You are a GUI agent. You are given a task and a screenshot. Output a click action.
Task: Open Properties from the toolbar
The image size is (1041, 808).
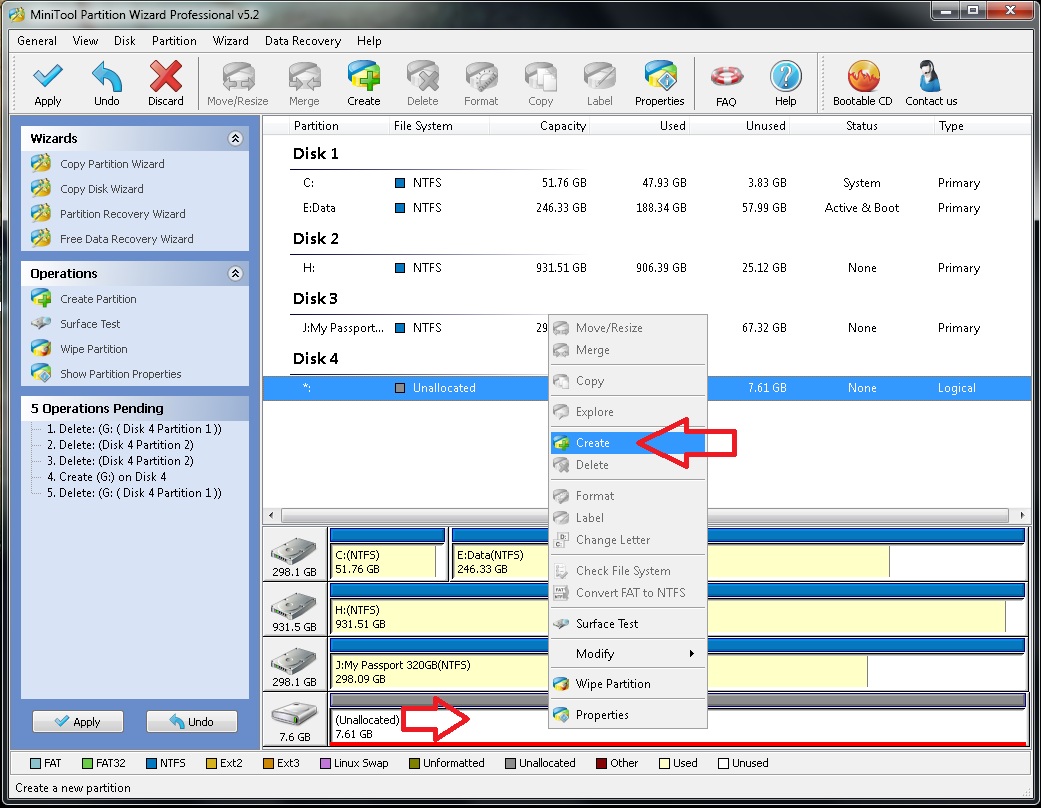coord(659,77)
